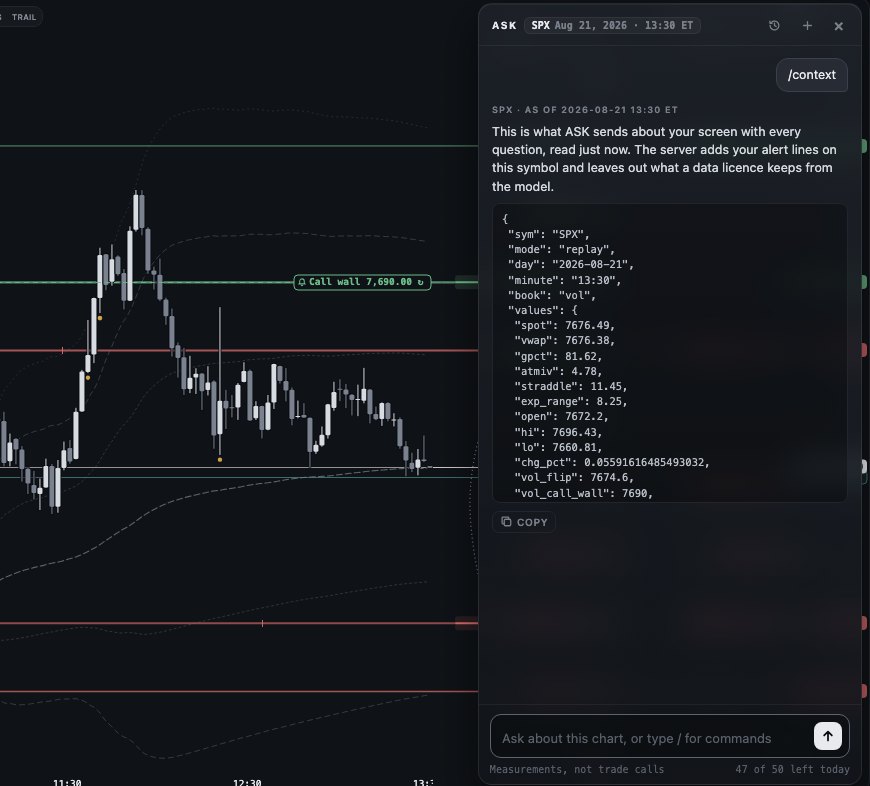Viewport: 870px width, 786px height.
Task: Click the '"book": "vol"' JSON line
Action: pyautogui.click(x=552, y=295)
